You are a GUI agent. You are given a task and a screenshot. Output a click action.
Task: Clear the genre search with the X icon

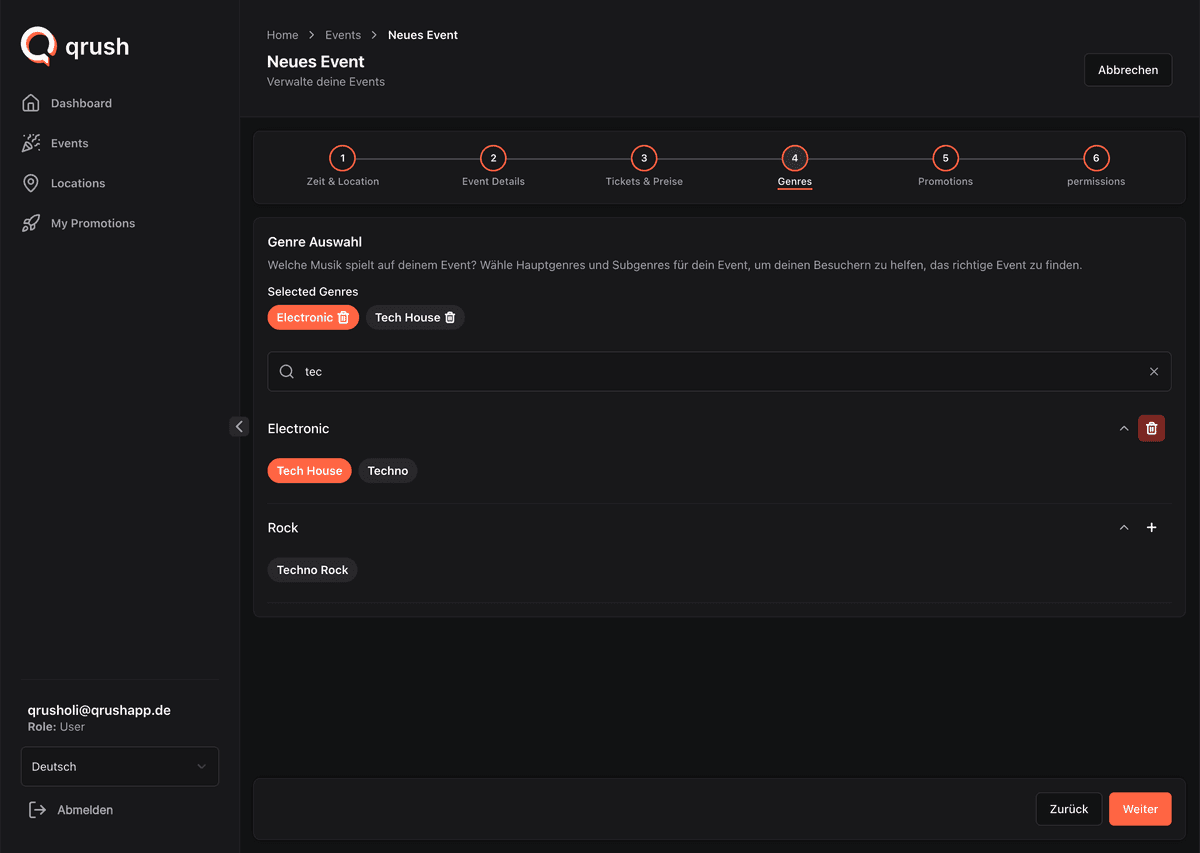[1154, 371]
